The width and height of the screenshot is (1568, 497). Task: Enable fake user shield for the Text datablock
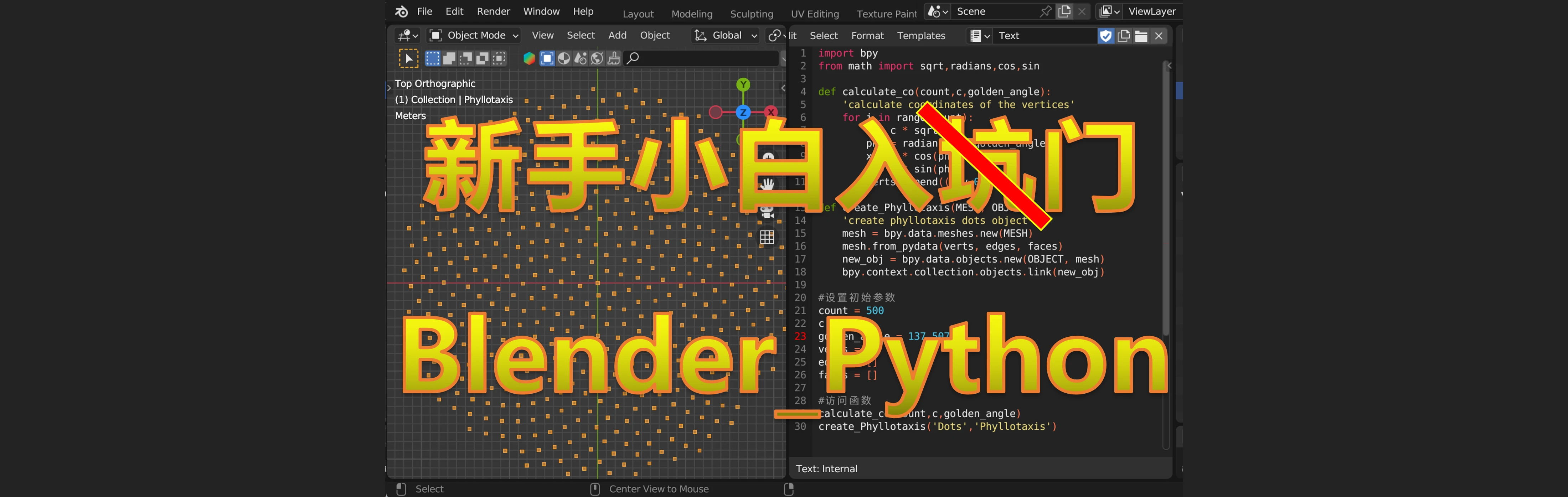(1105, 36)
